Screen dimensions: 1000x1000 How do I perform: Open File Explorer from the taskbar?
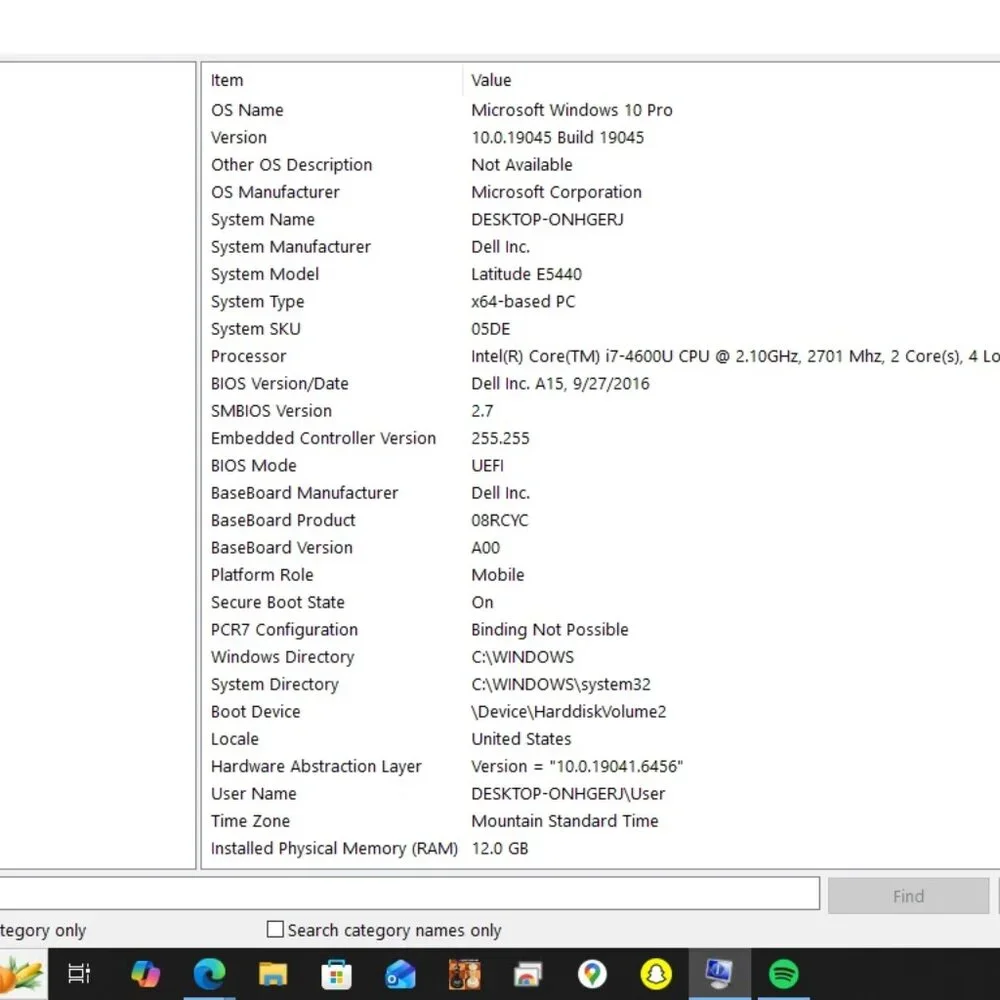273,974
